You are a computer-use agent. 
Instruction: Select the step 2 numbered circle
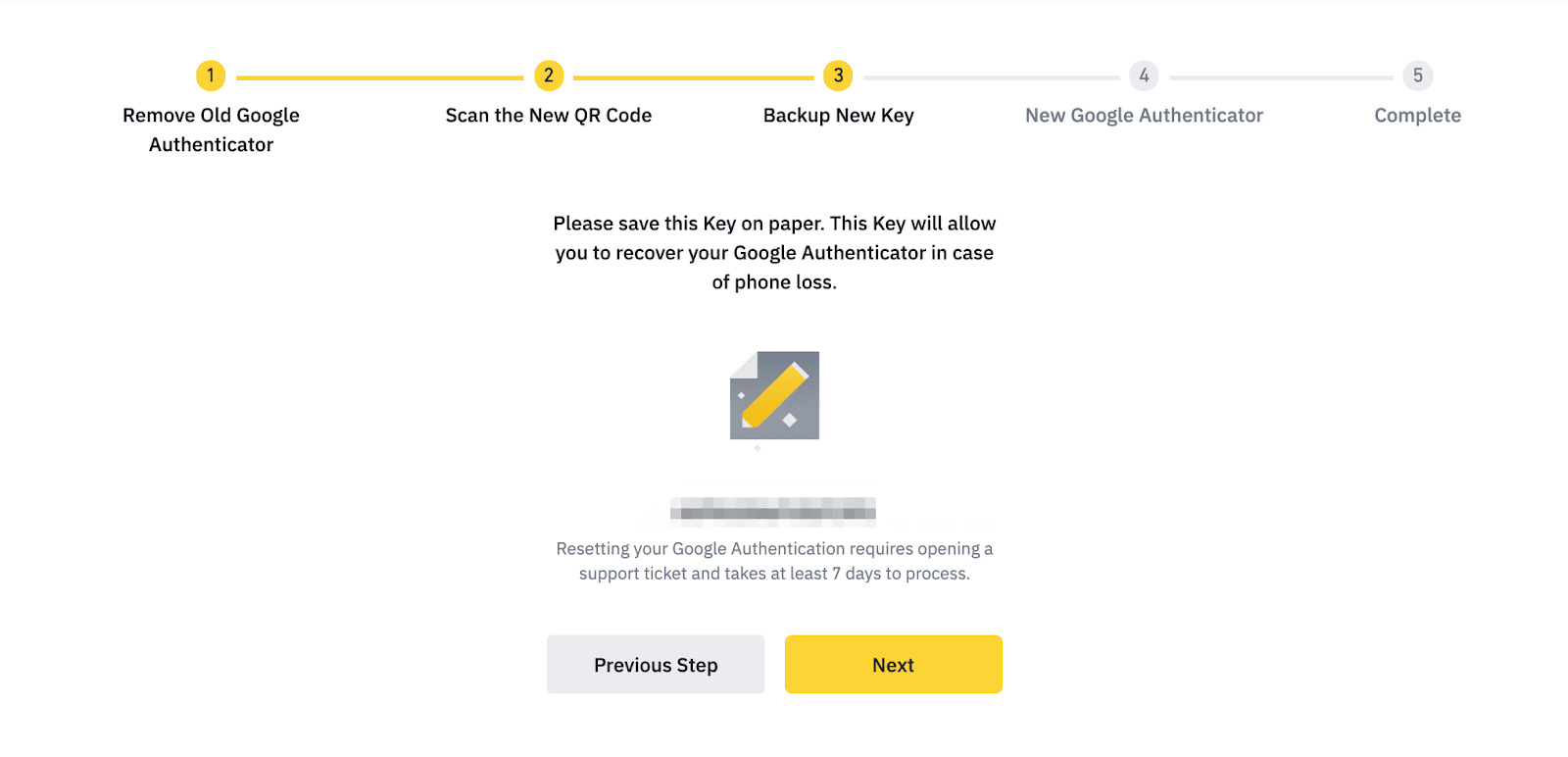tap(549, 76)
